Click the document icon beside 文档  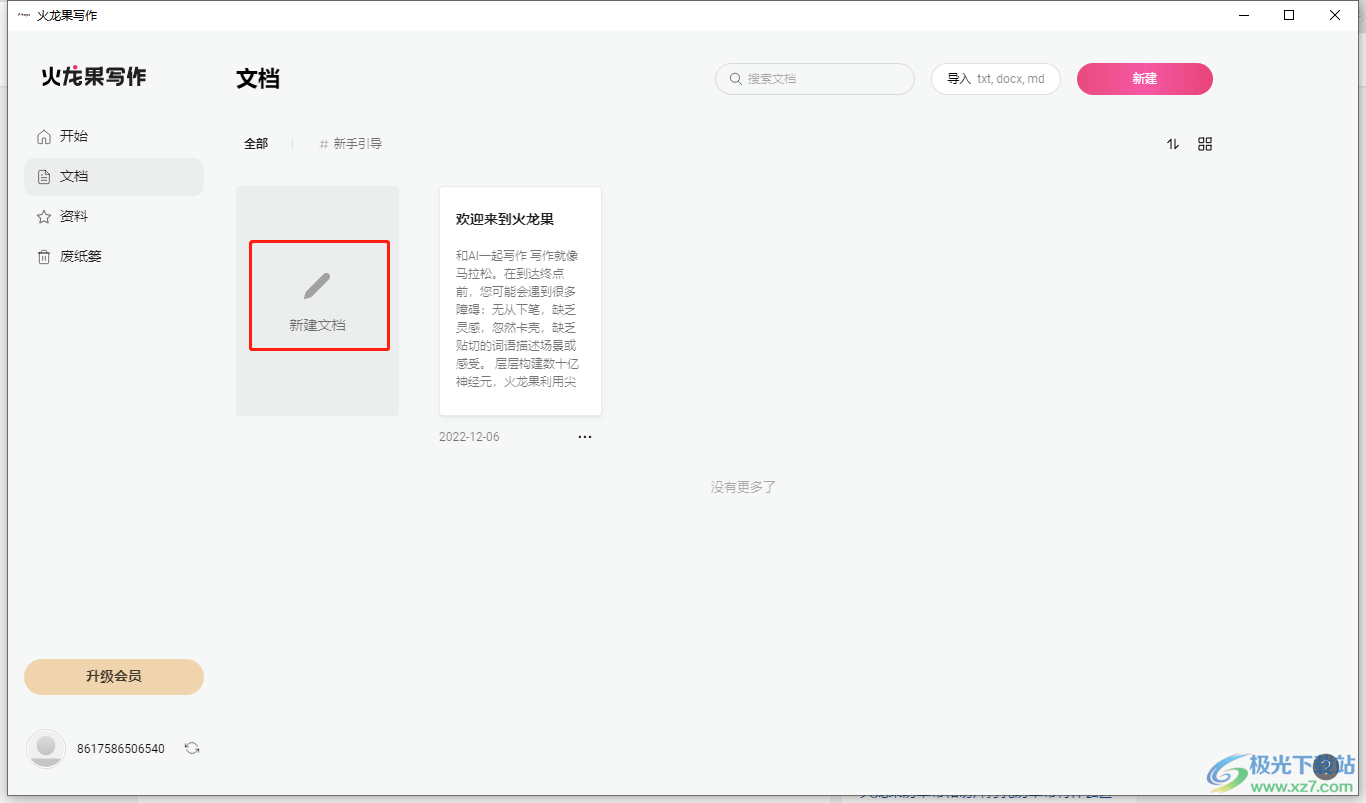pyautogui.click(x=43, y=176)
